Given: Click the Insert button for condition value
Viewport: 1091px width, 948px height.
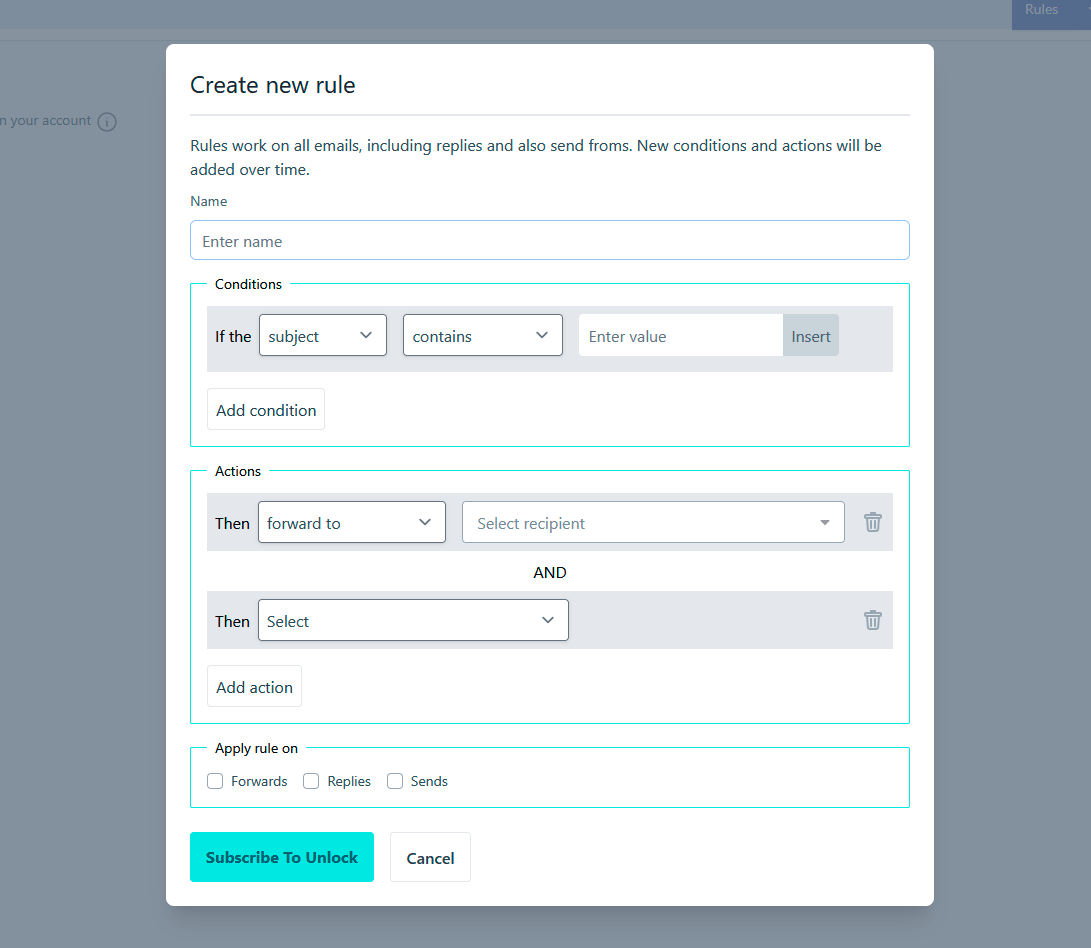Looking at the screenshot, I should (x=811, y=335).
